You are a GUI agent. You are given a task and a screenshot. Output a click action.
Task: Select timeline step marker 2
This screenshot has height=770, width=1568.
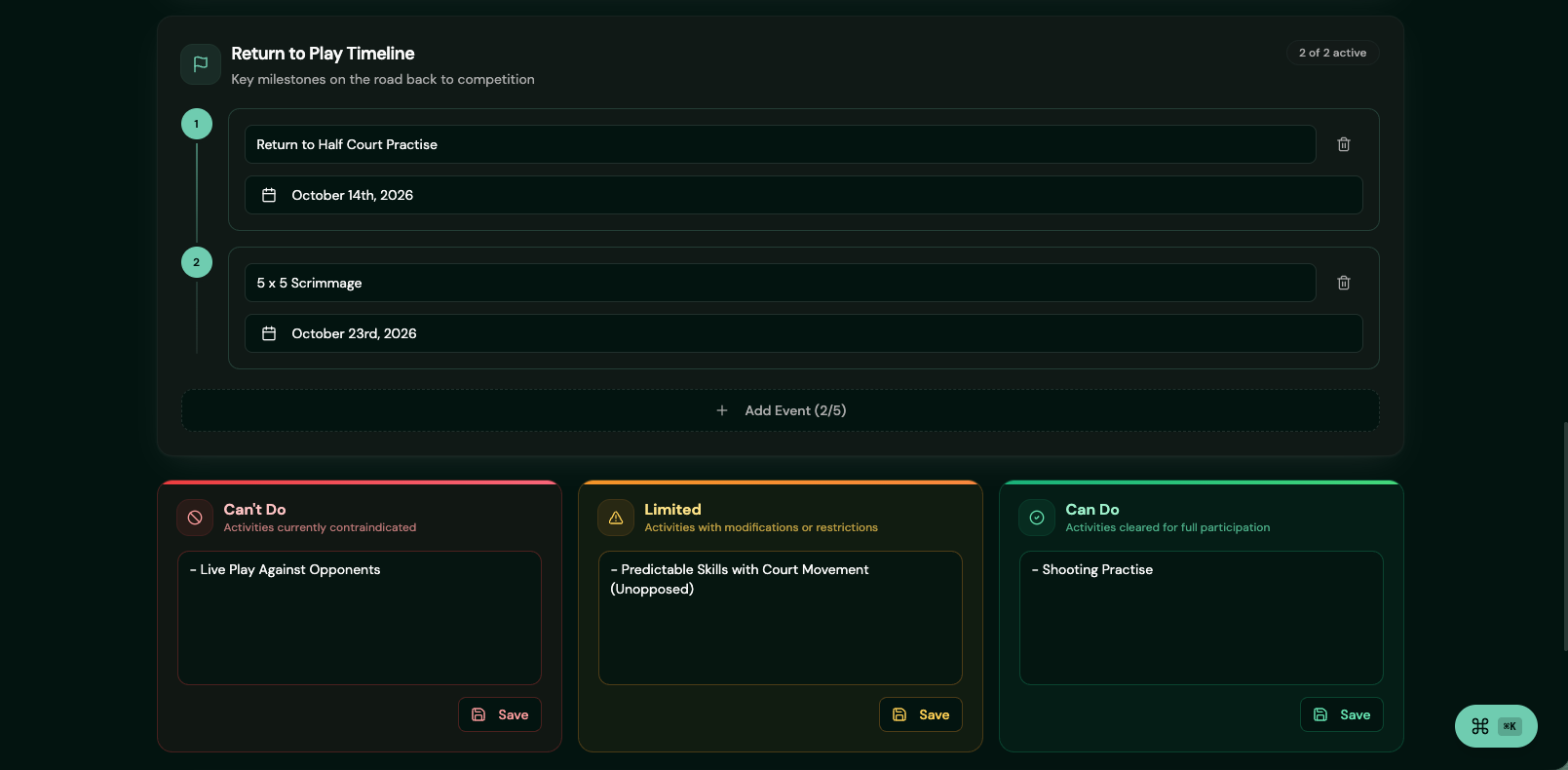(197, 262)
